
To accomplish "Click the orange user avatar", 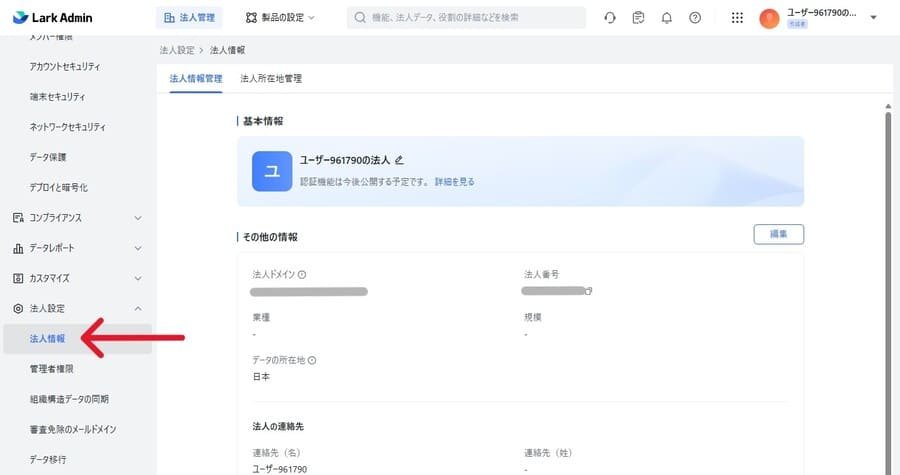I will (769, 18).
